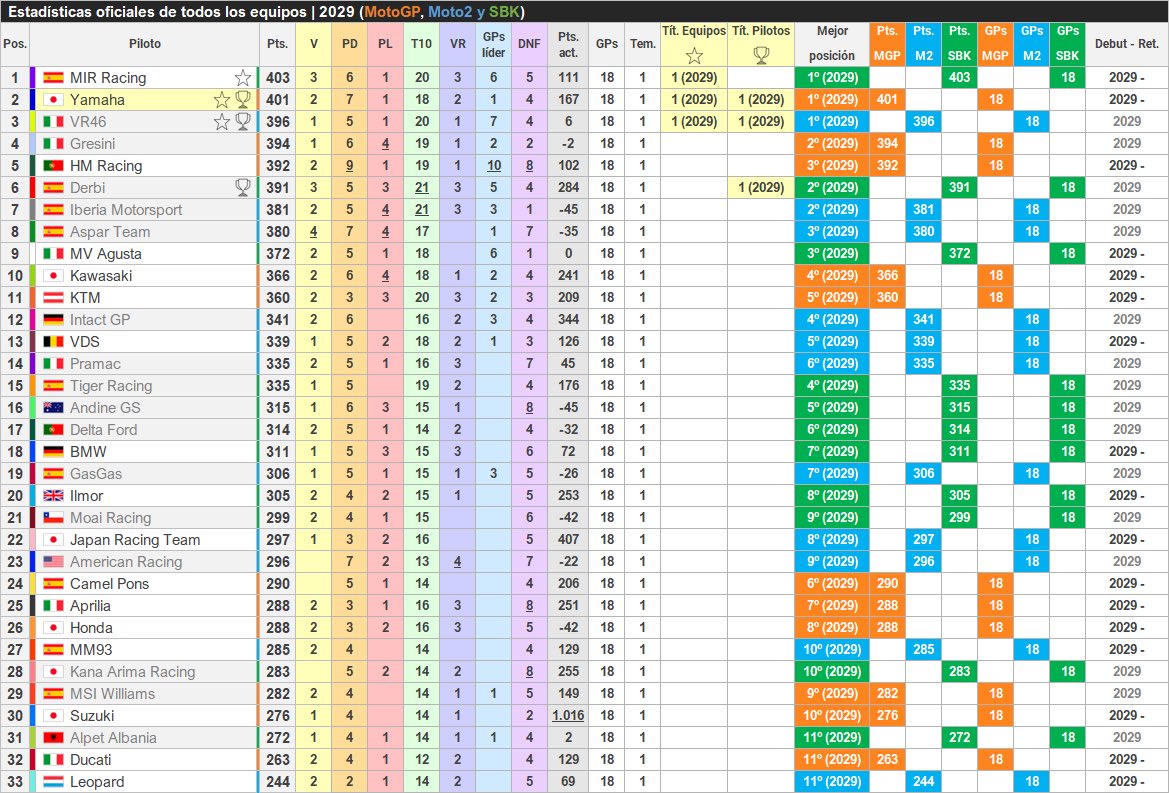The image size is (1169, 793).
Task: Click the underlined 10 in HM Racing row
Action: pyautogui.click(x=494, y=165)
